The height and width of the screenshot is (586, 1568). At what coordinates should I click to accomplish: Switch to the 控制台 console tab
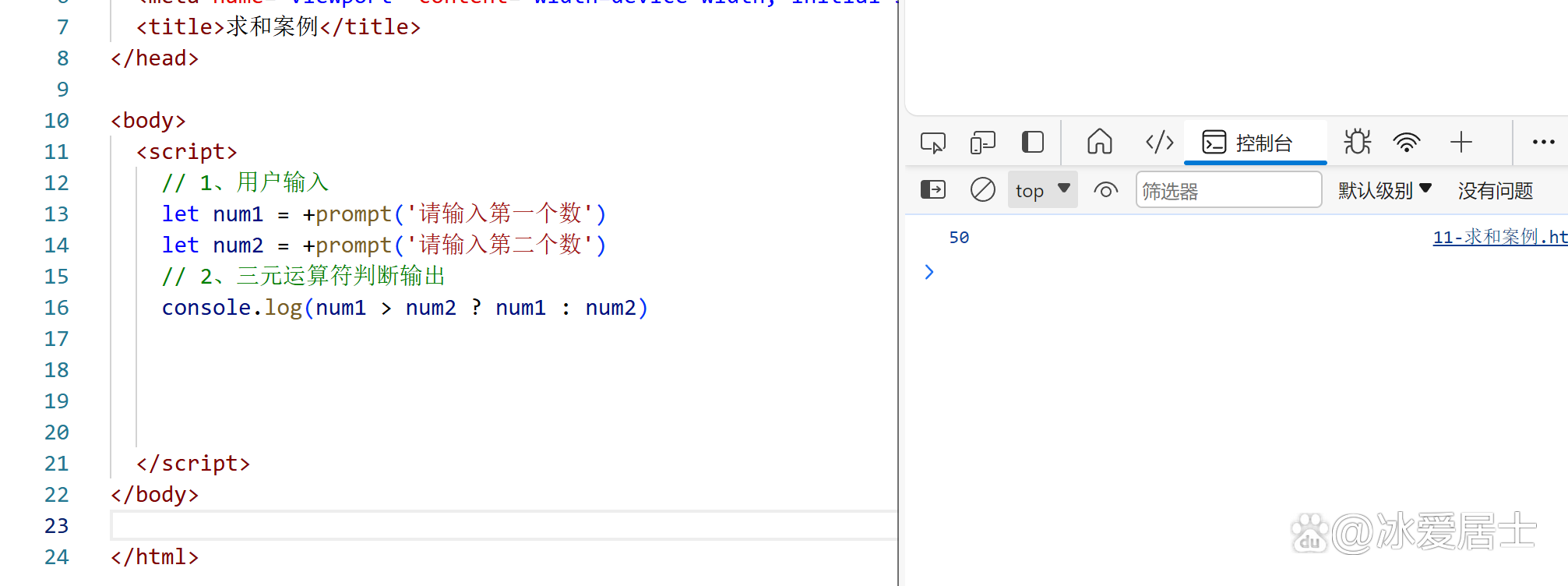[1255, 143]
